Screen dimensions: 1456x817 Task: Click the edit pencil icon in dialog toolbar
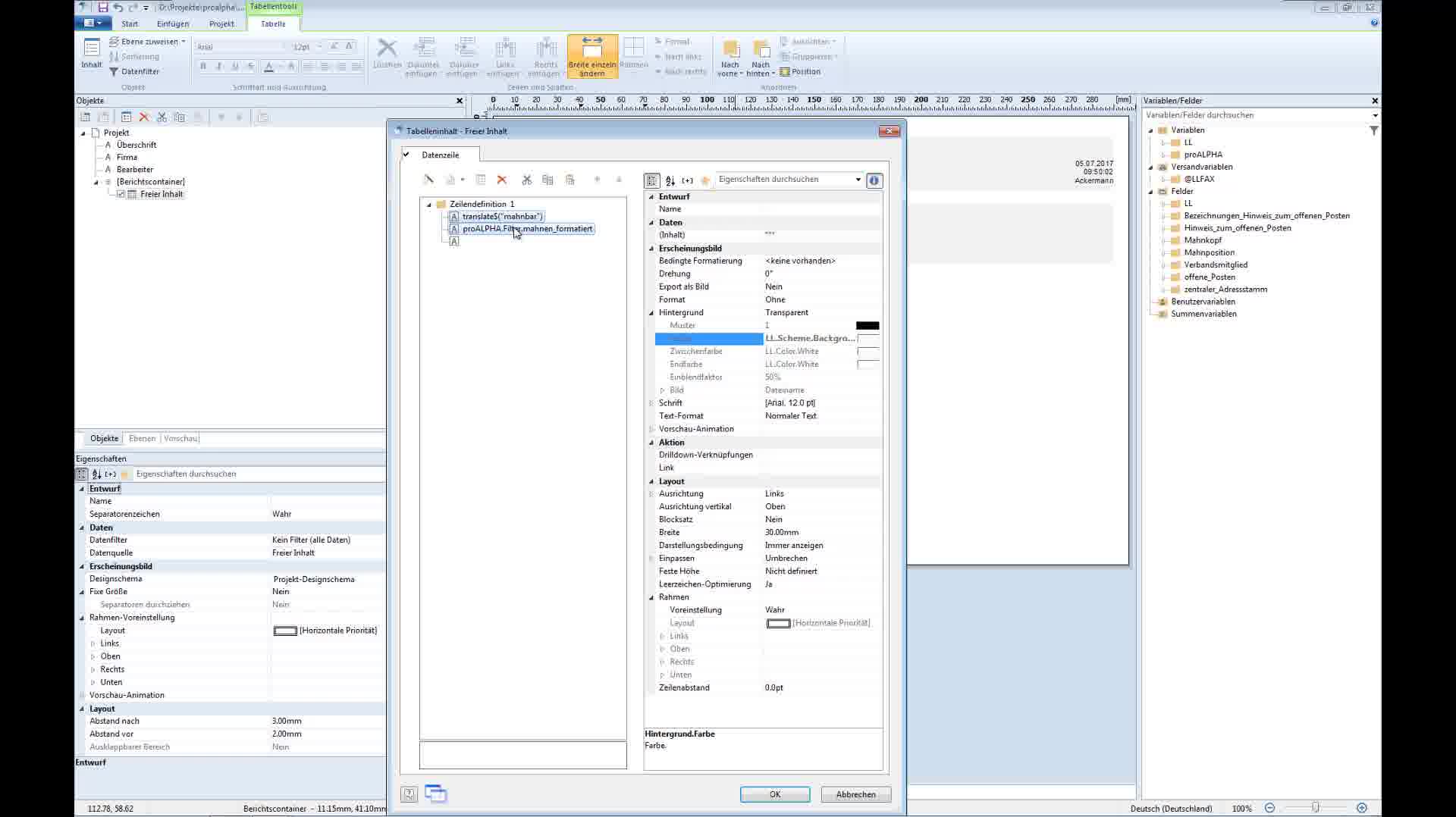[x=428, y=180]
